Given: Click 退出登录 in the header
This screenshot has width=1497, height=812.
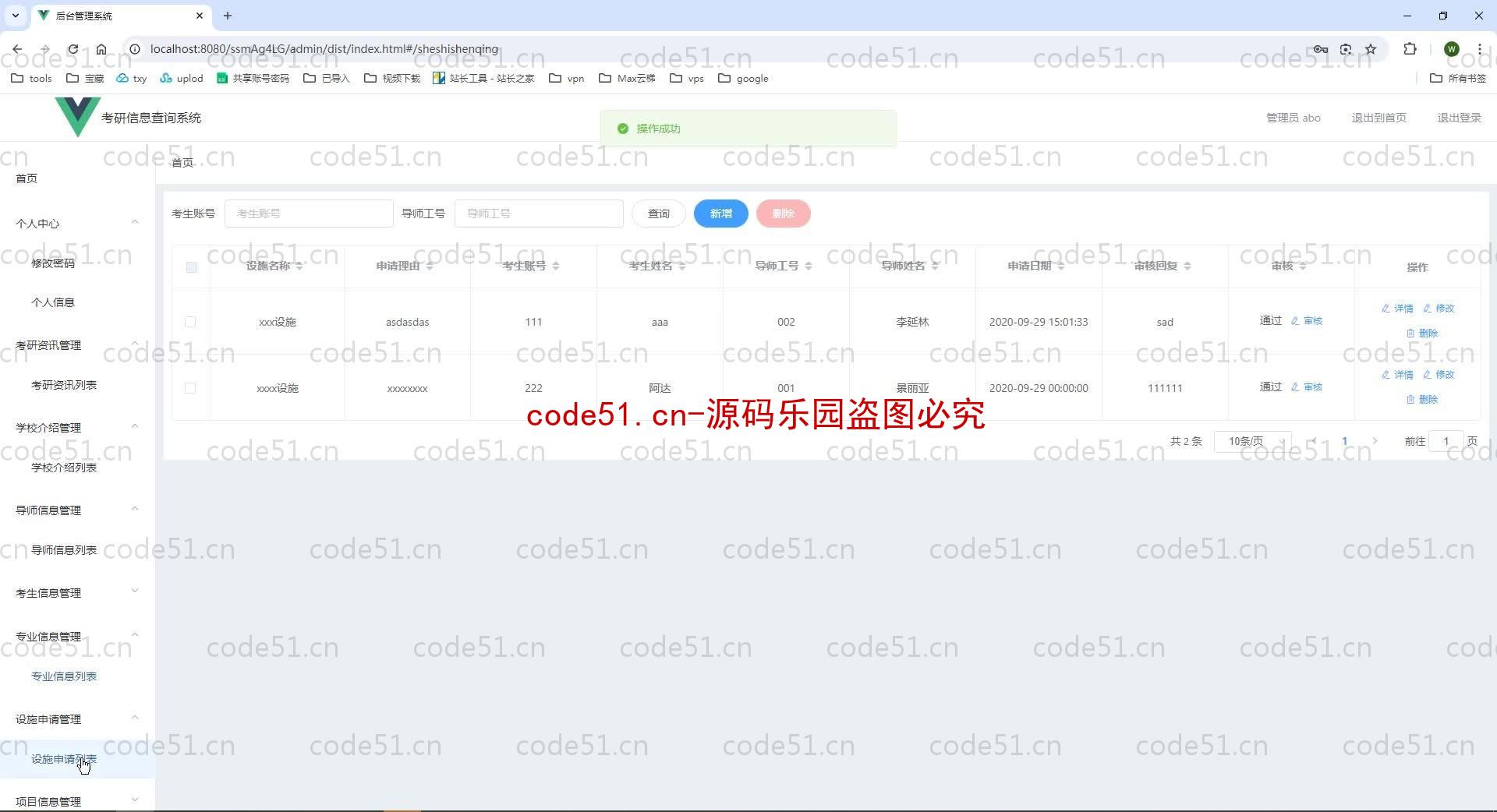Looking at the screenshot, I should pos(1460,118).
